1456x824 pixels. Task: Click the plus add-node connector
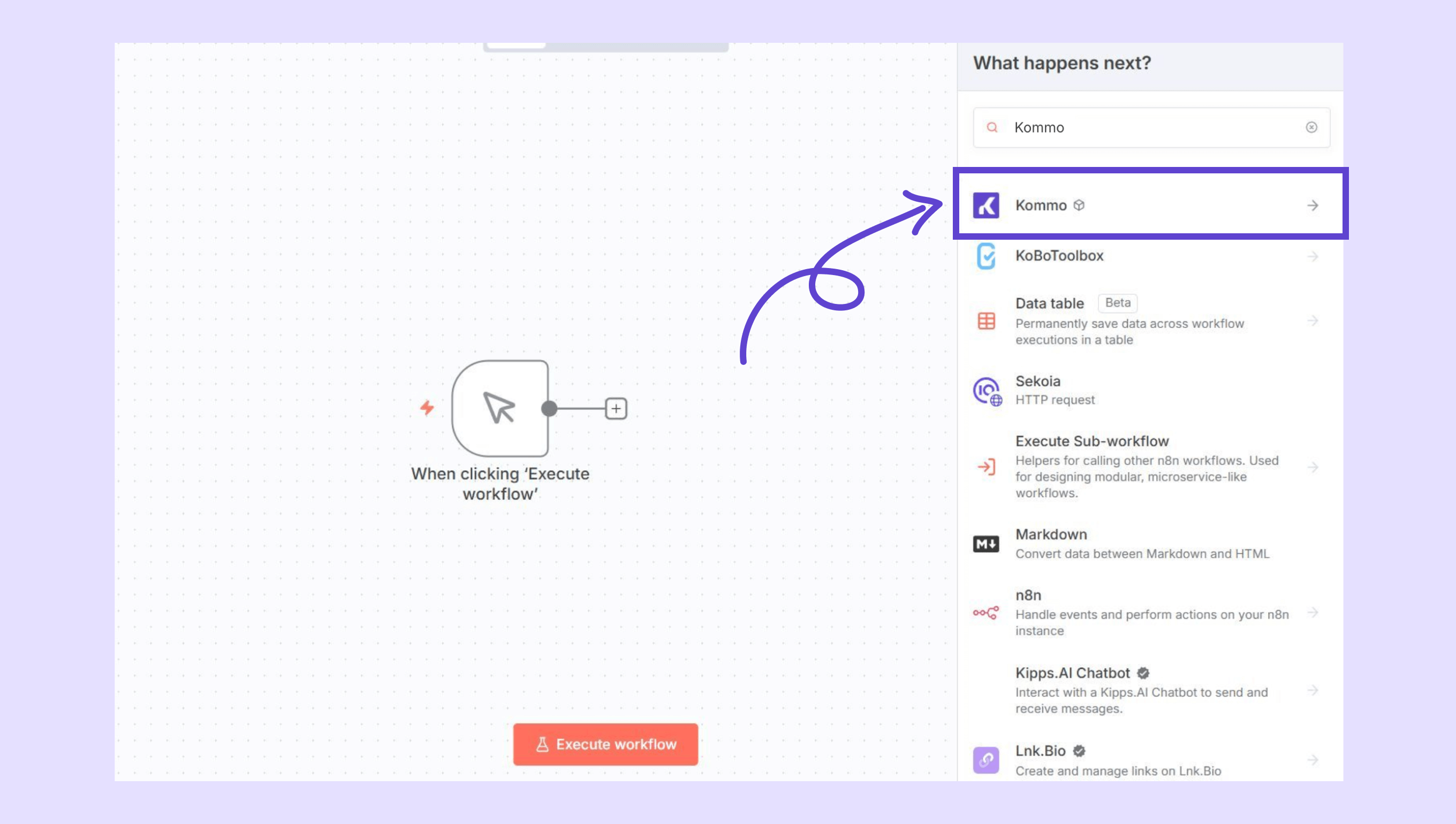click(616, 409)
